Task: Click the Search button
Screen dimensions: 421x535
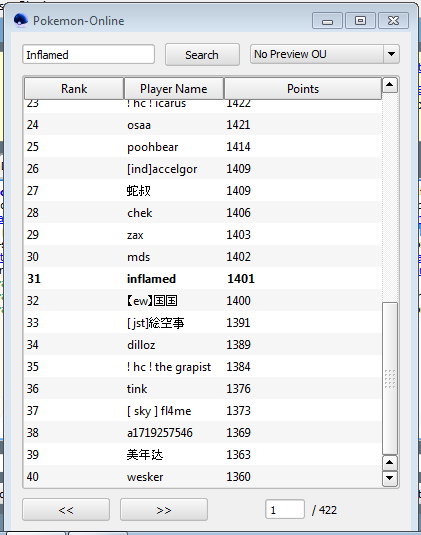Action: pos(202,55)
